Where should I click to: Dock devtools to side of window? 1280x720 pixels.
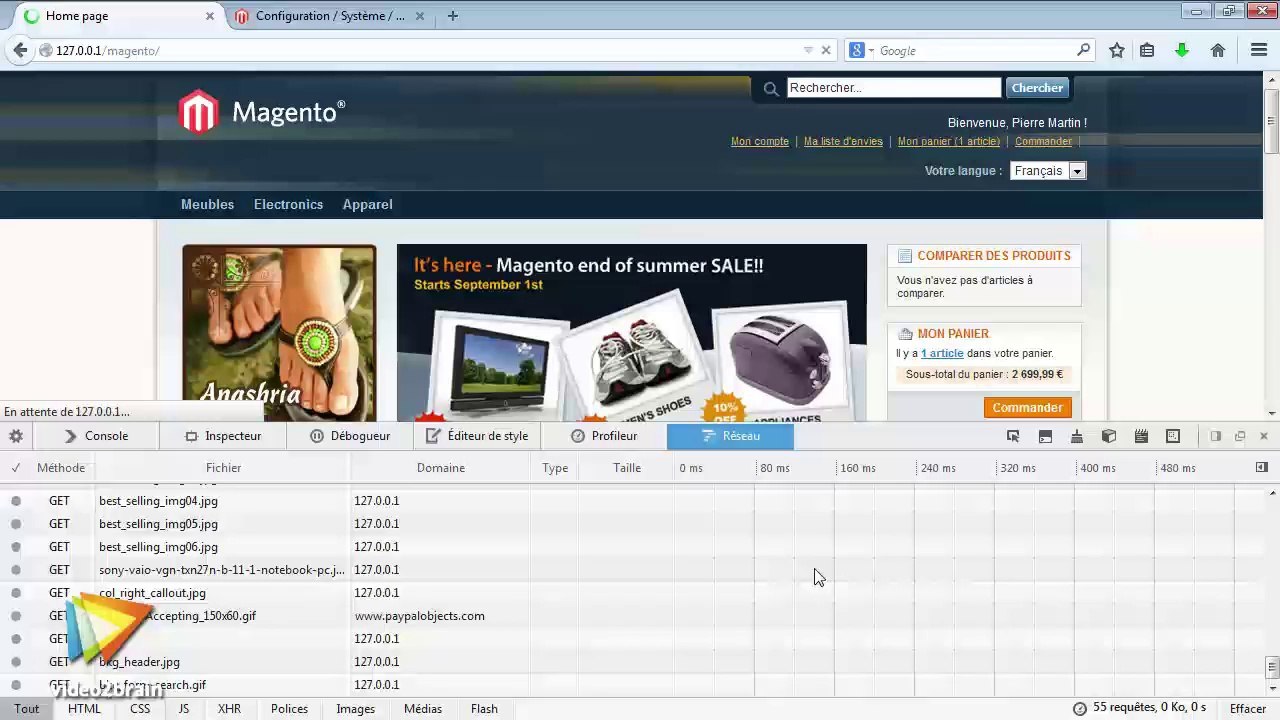coord(1216,436)
